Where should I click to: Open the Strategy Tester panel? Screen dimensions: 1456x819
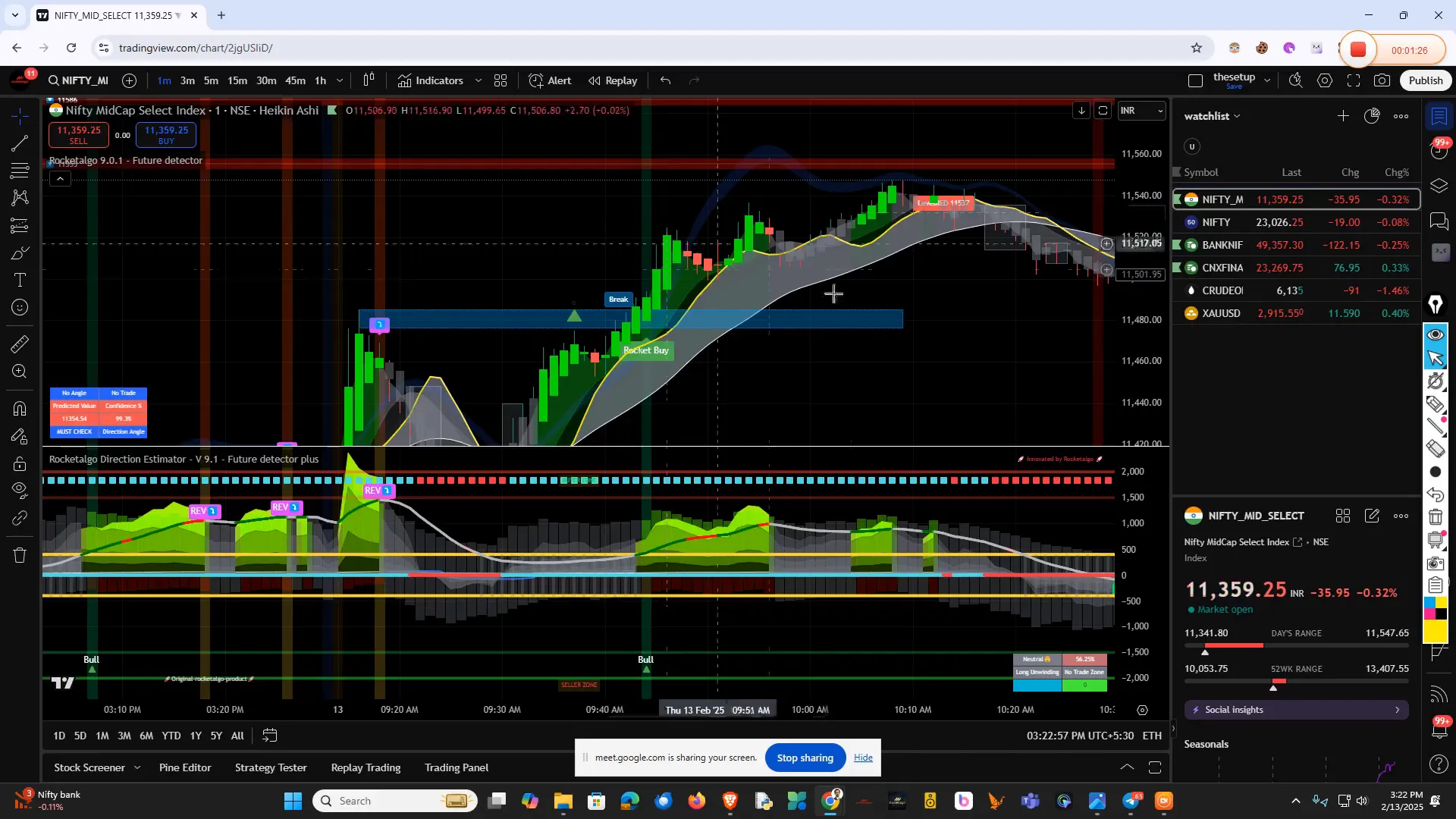270,767
